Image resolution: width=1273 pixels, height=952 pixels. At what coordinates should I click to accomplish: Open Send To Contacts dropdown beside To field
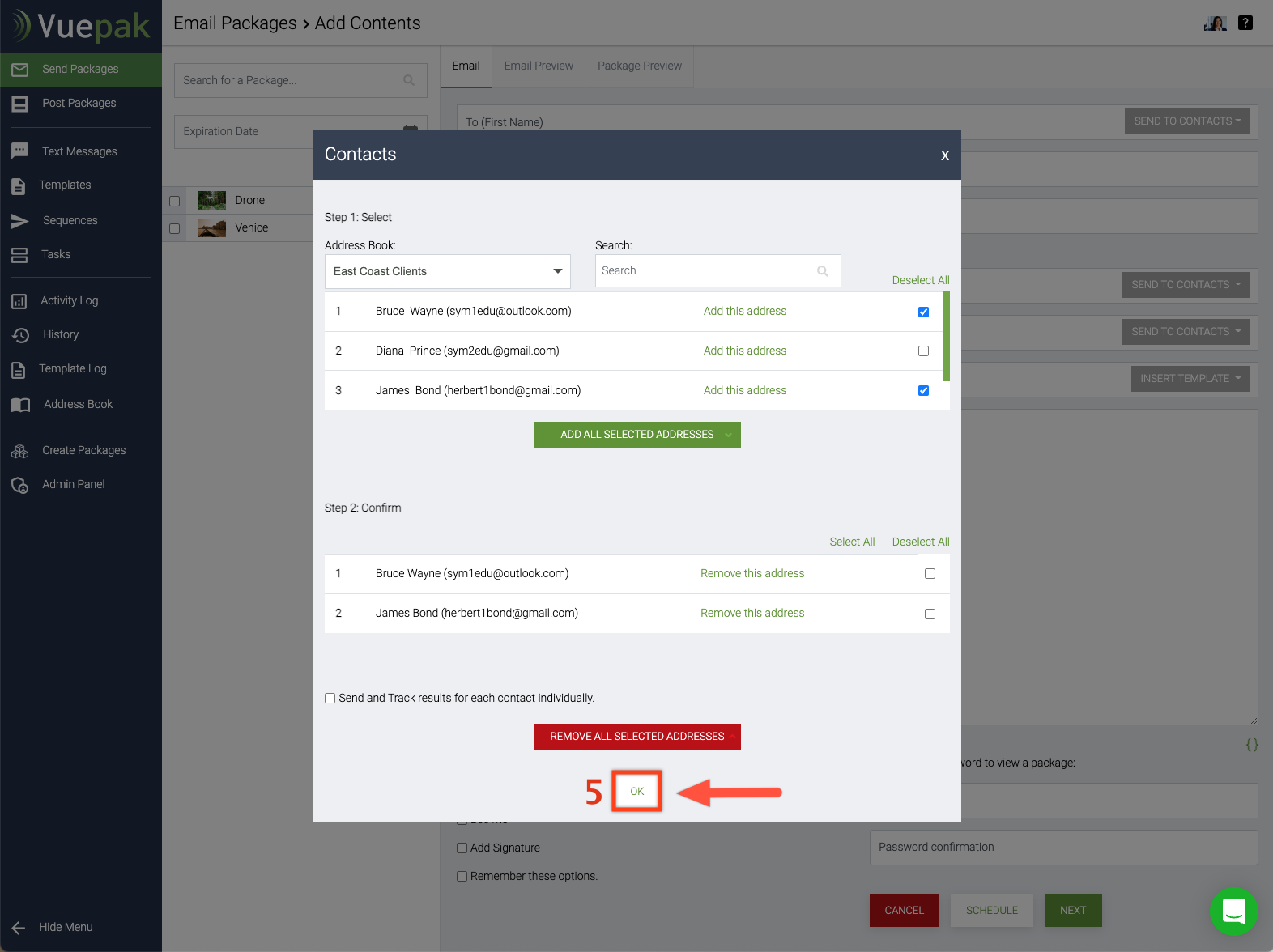(x=1187, y=121)
